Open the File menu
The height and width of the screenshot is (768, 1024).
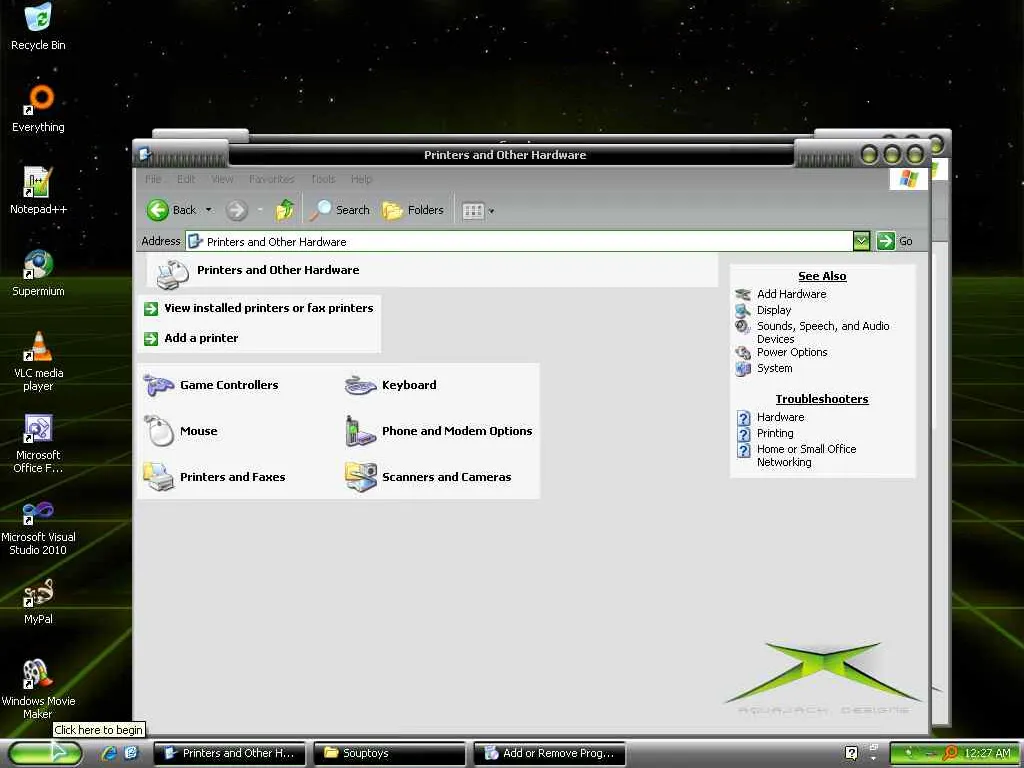(x=153, y=179)
